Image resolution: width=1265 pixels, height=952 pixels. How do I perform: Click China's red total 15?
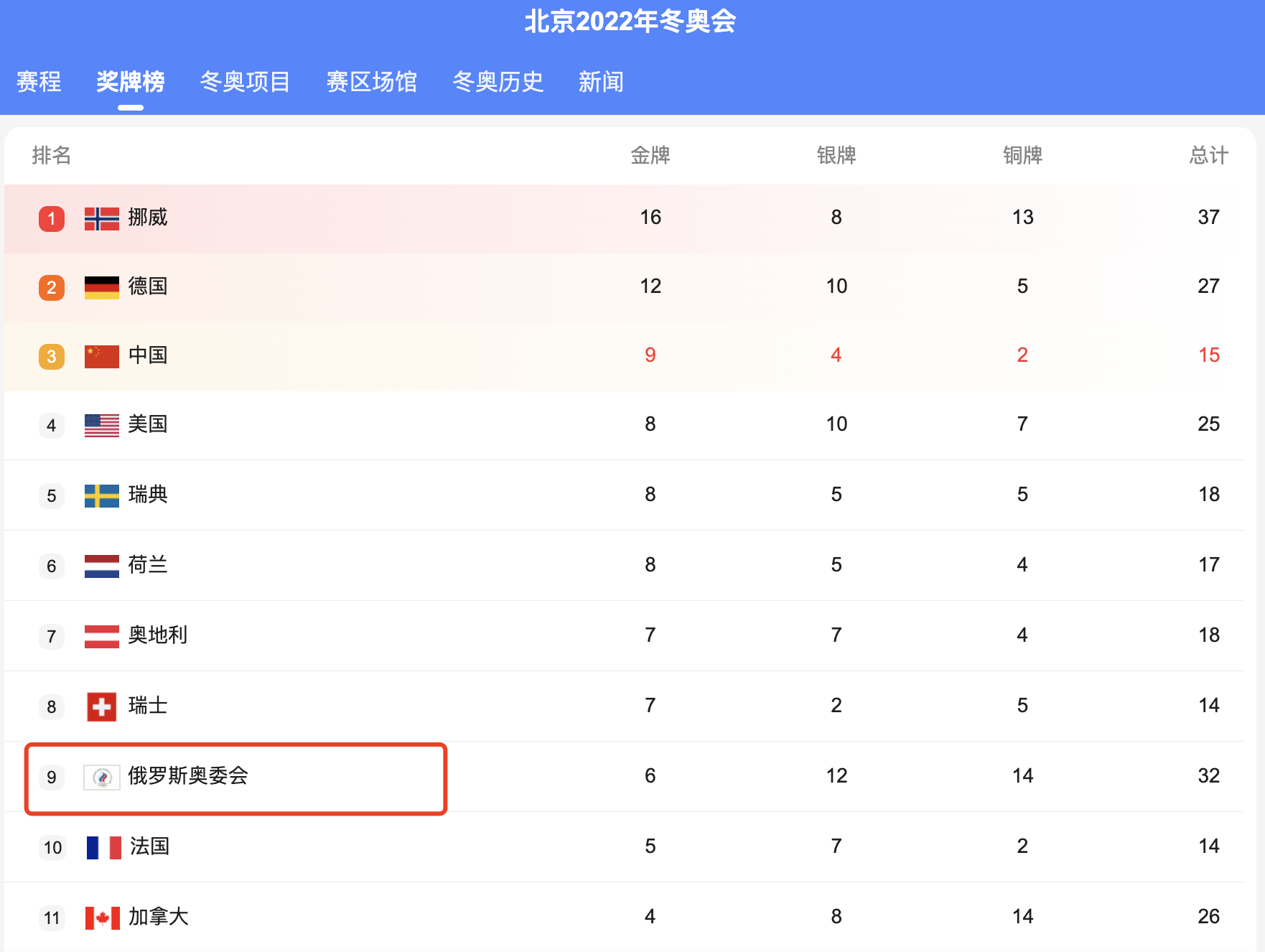point(1209,355)
